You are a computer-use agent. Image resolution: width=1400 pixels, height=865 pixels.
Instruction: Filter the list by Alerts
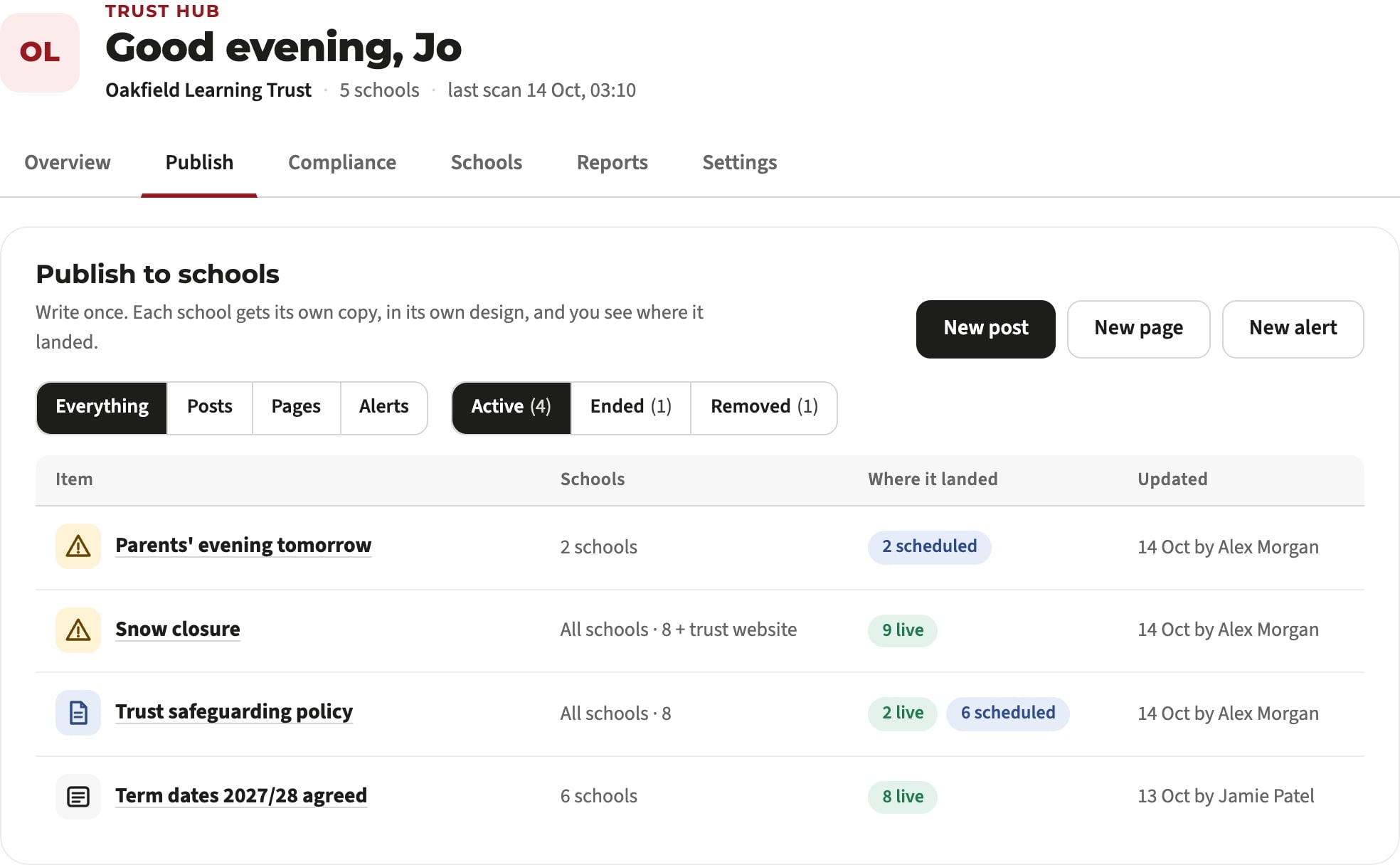(x=384, y=408)
